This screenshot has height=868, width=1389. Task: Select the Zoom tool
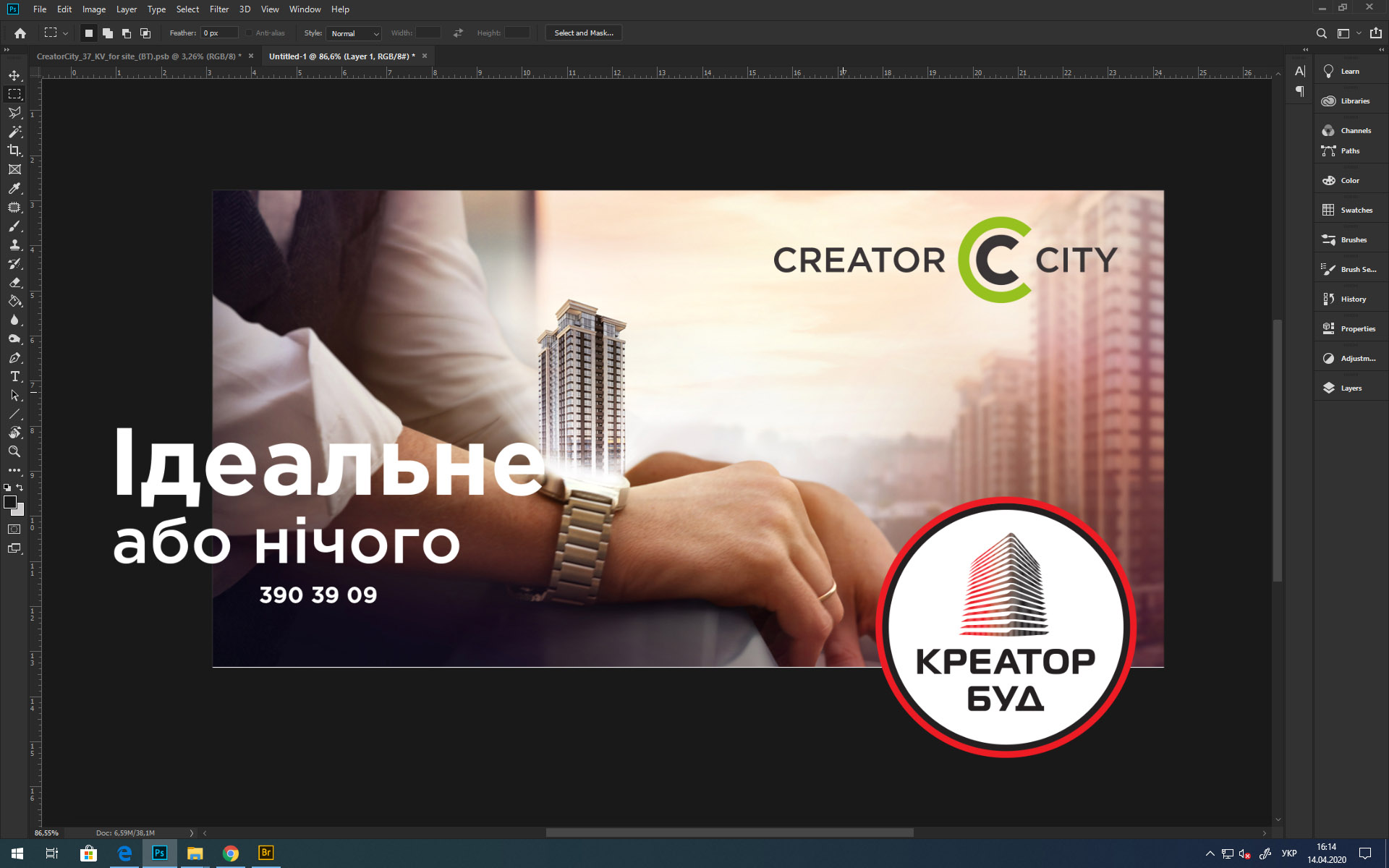click(14, 451)
